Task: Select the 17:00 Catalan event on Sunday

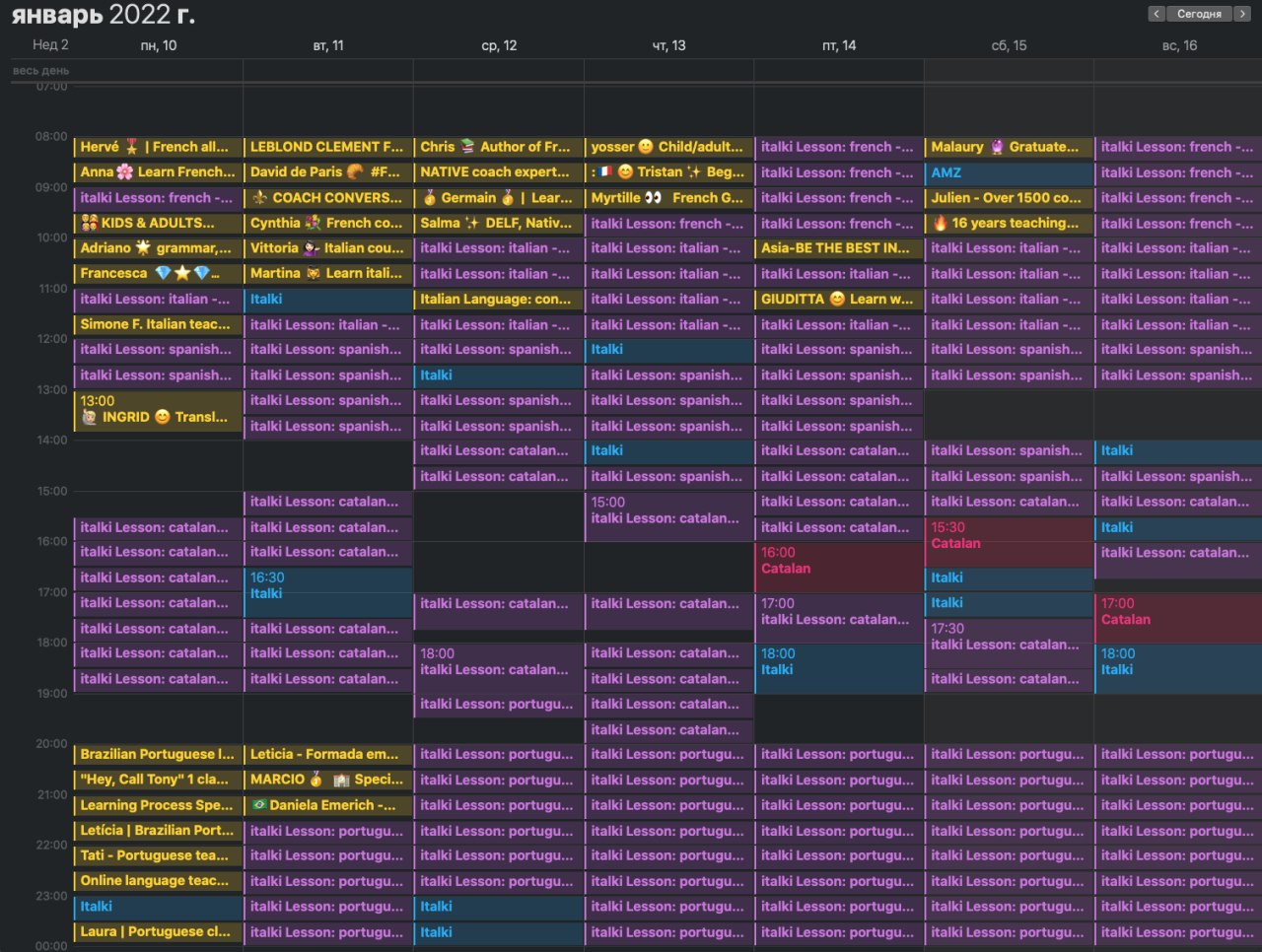Action: coord(1177,618)
